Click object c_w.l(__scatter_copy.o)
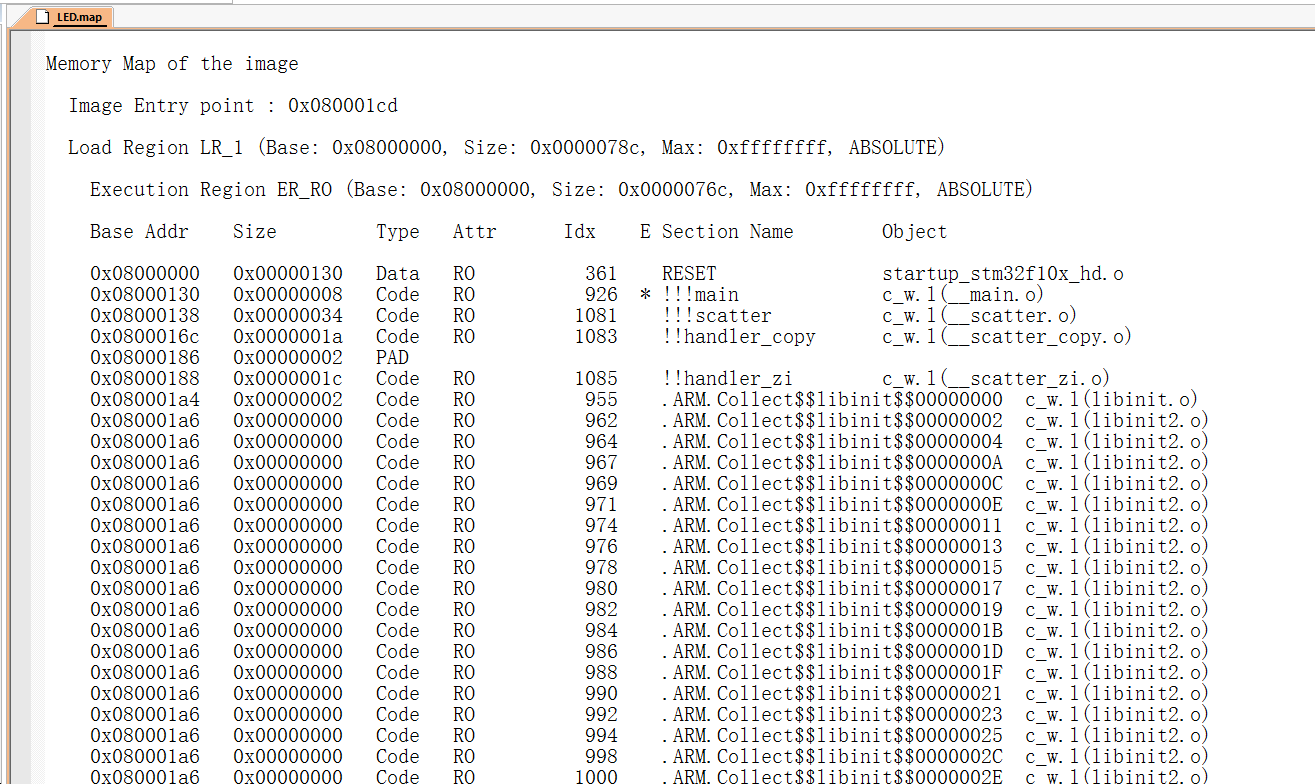 point(1007,337)
